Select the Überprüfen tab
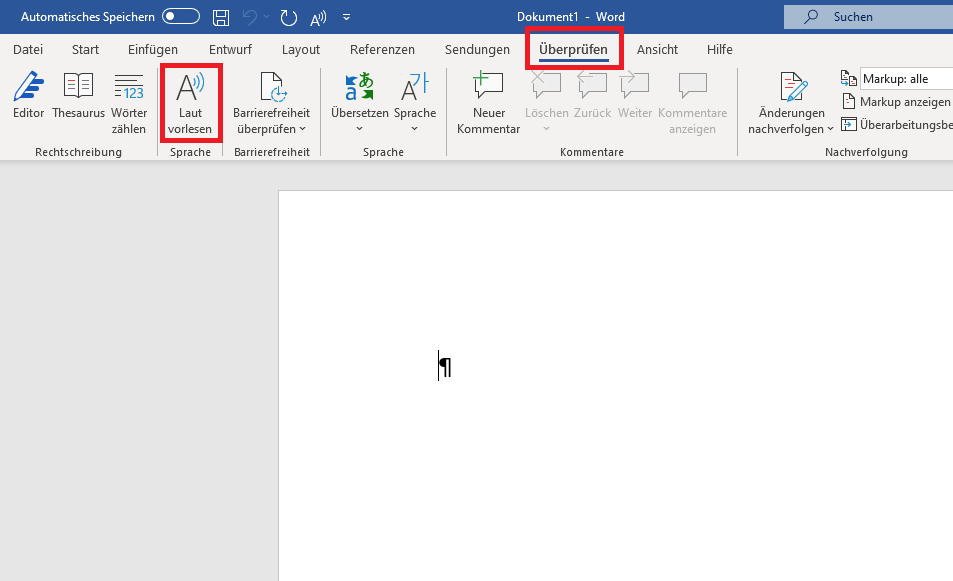Viewport: 953px width, 581px height. tap(573, 49)
